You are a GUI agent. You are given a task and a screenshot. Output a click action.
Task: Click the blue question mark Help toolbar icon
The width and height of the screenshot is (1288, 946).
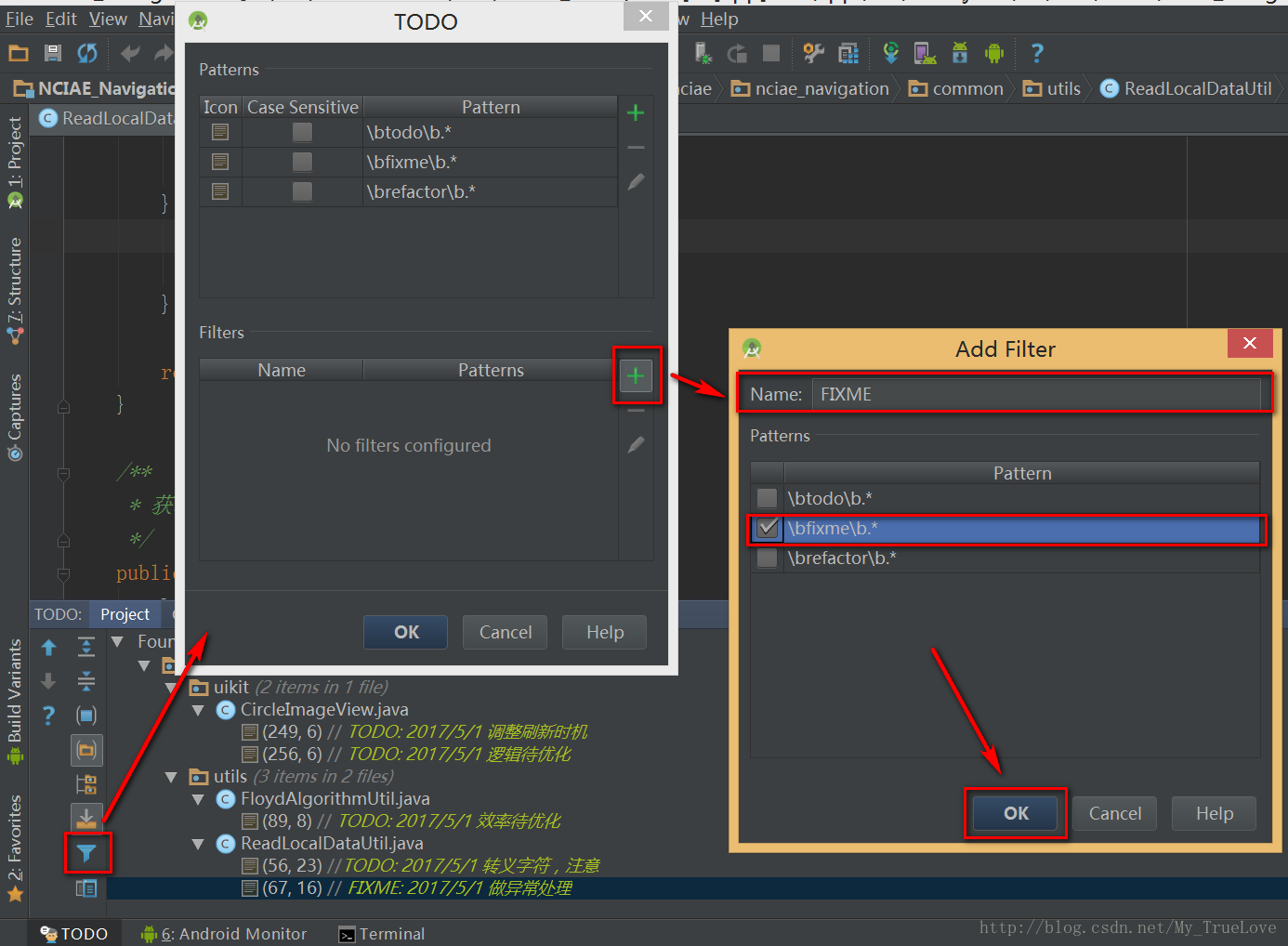point(1037,53)
